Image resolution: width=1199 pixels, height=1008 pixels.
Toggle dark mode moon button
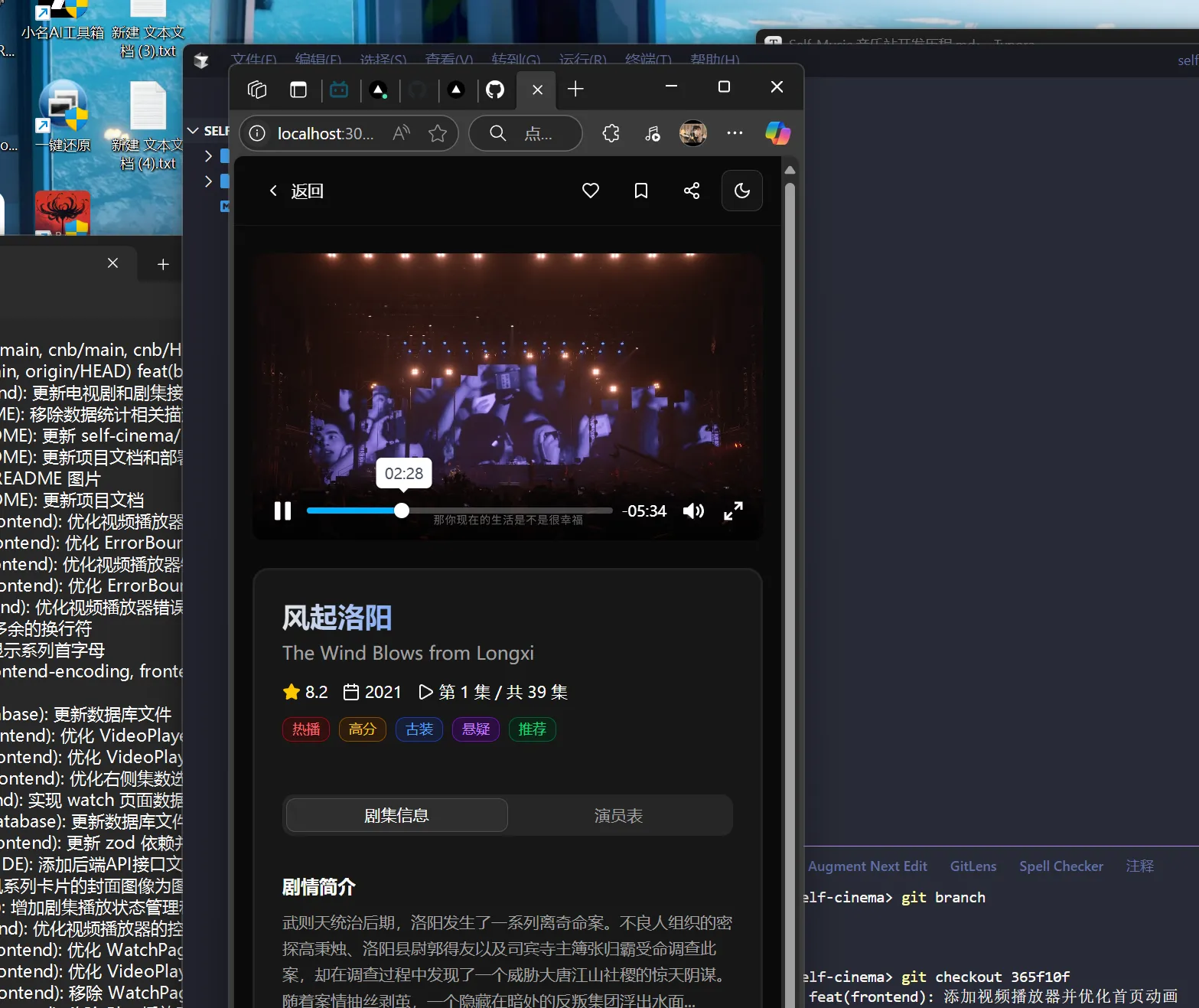tap(742, 191)
